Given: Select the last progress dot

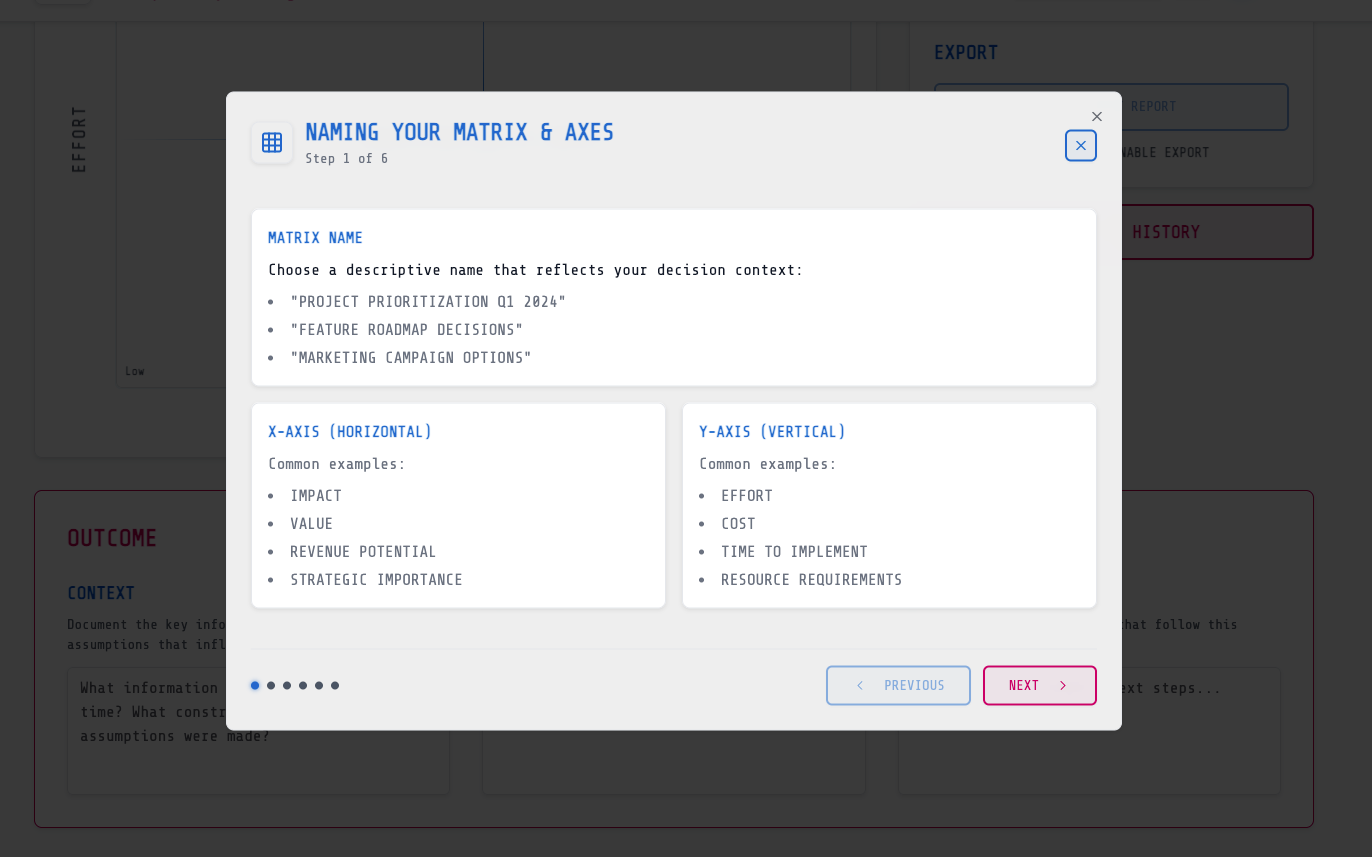Looking at the screenshot, I should 335,685.
